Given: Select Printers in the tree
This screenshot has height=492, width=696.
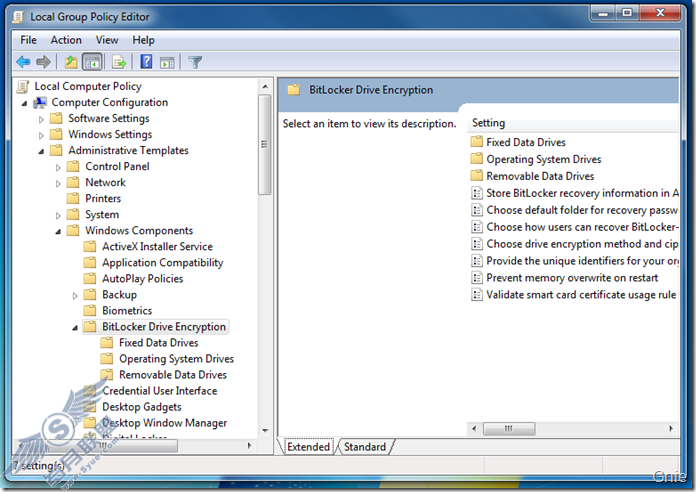Looking at the screenshot, I should [103, 198].
